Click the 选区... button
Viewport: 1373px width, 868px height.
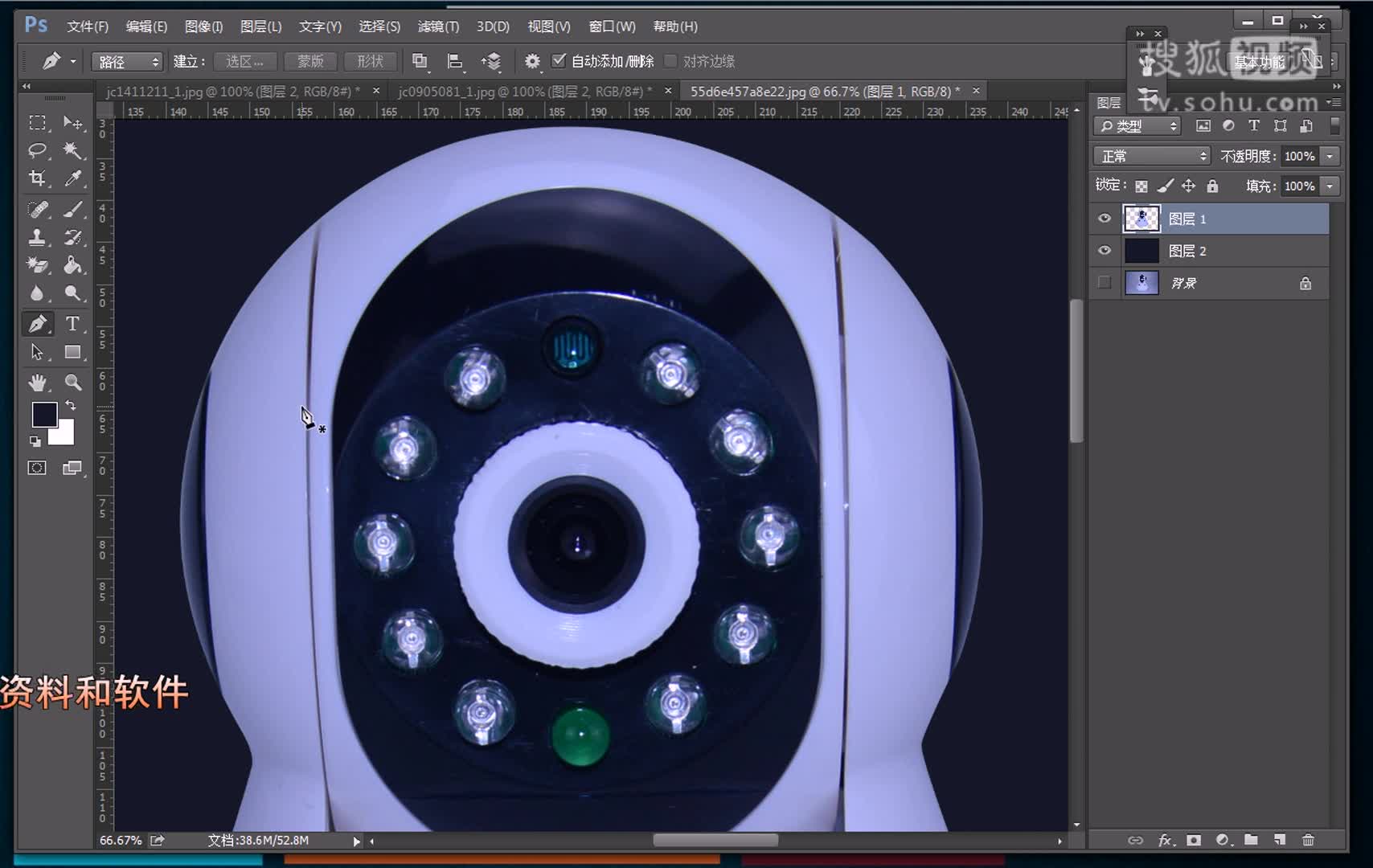pyautogui.click(x=245, y=62)
